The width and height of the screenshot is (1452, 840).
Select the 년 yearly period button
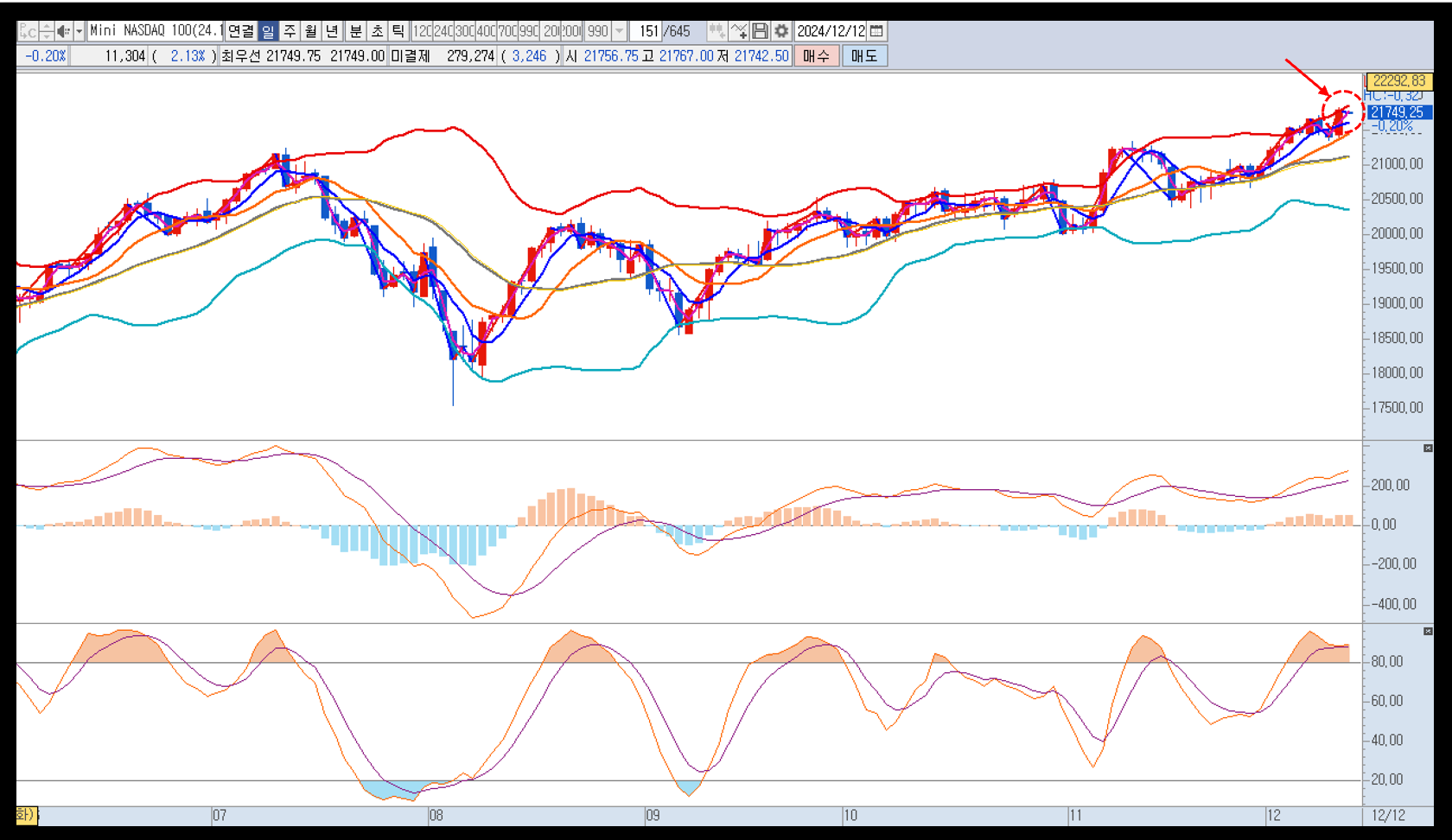[332, 31]
